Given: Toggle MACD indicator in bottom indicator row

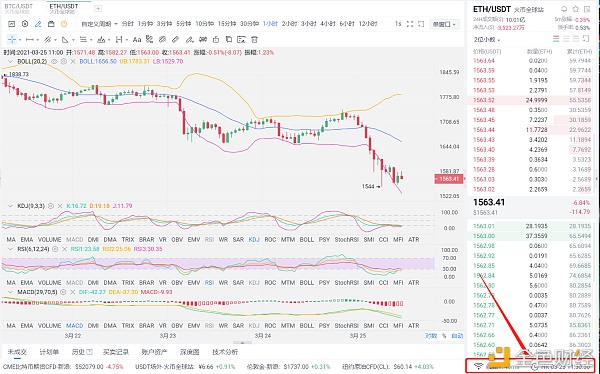Looking at the screenshot, I should [75, 325].
